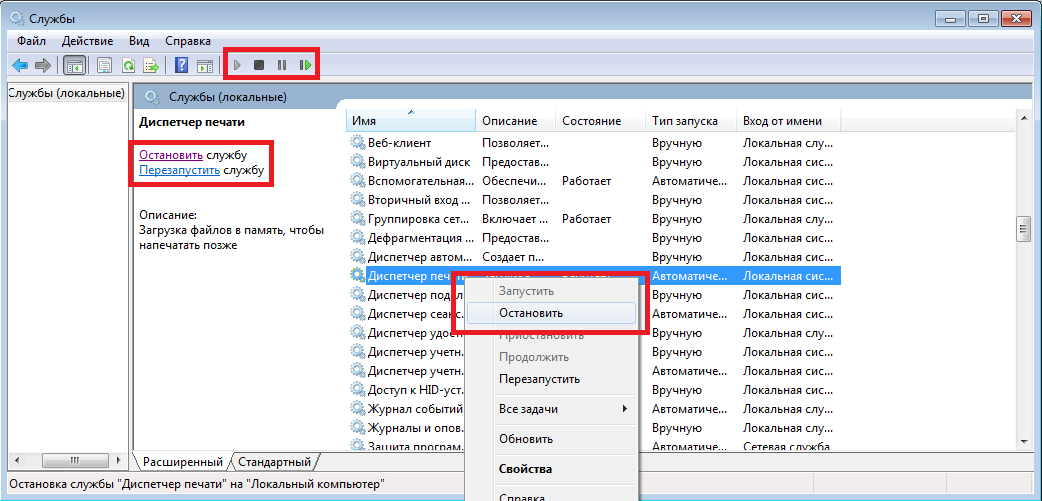Expand the Все задачи submenu arrow

tap(625, 409)
